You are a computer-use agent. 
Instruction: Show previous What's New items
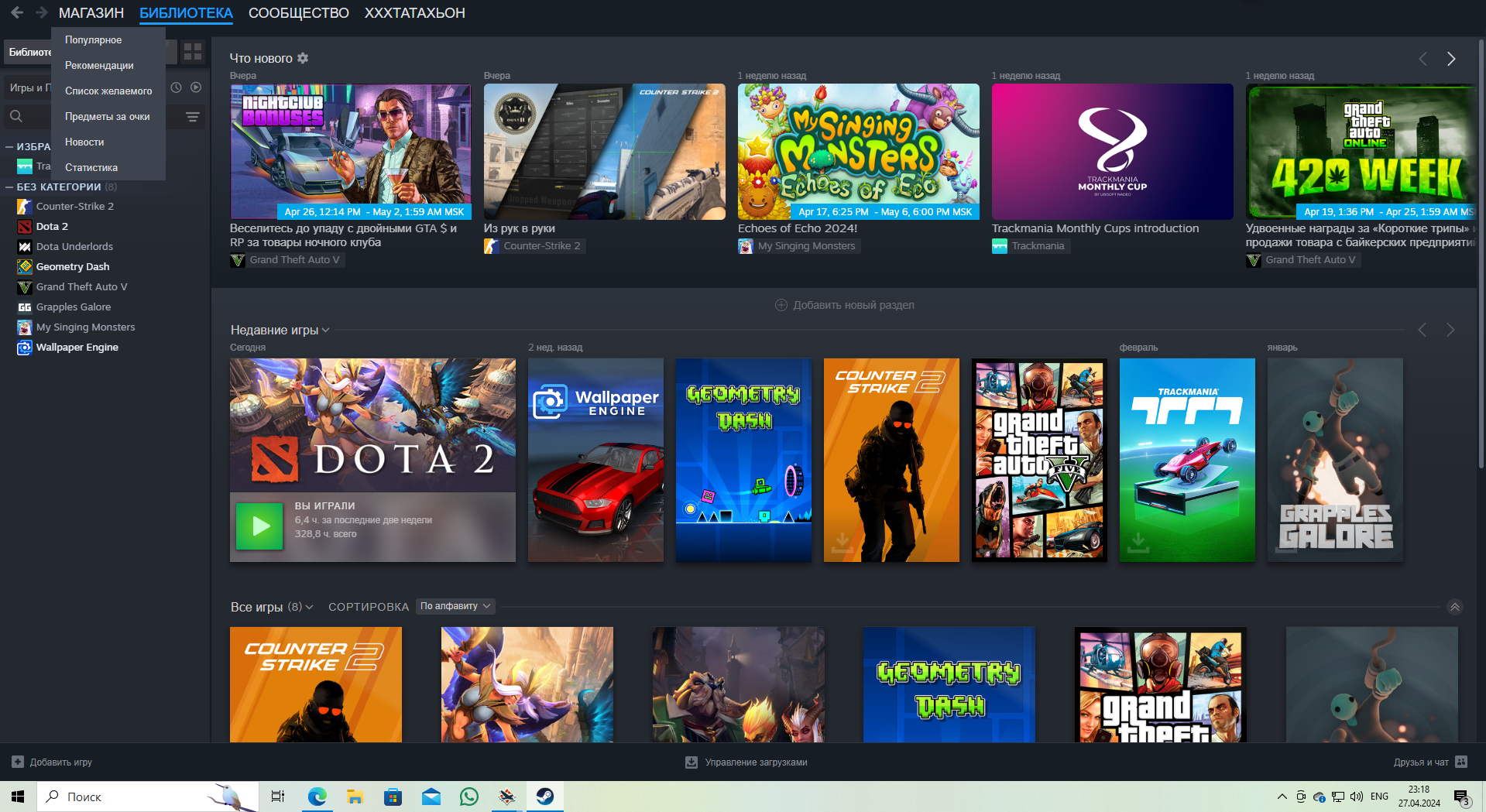pos(1423,59)
